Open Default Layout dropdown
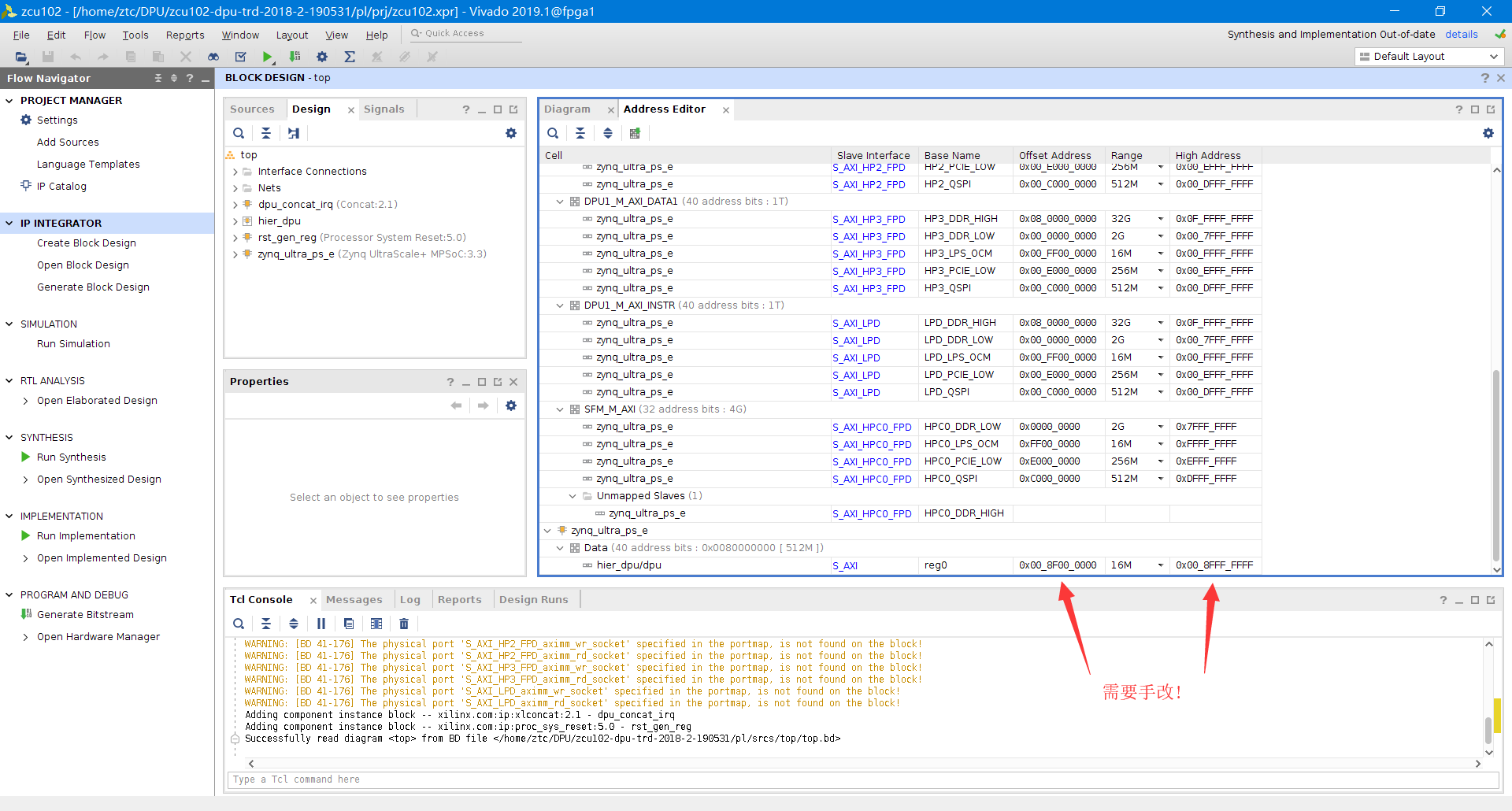1512x811 pixels. point(1429,57)
